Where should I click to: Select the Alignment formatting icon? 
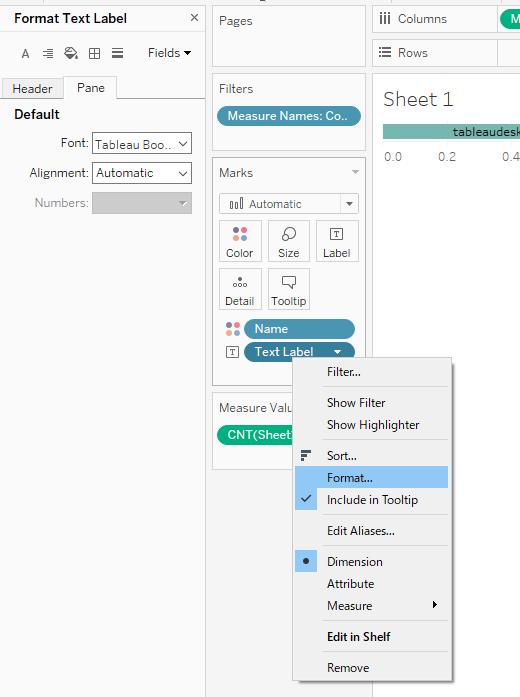pyautogui.click(x=48, y=54)
